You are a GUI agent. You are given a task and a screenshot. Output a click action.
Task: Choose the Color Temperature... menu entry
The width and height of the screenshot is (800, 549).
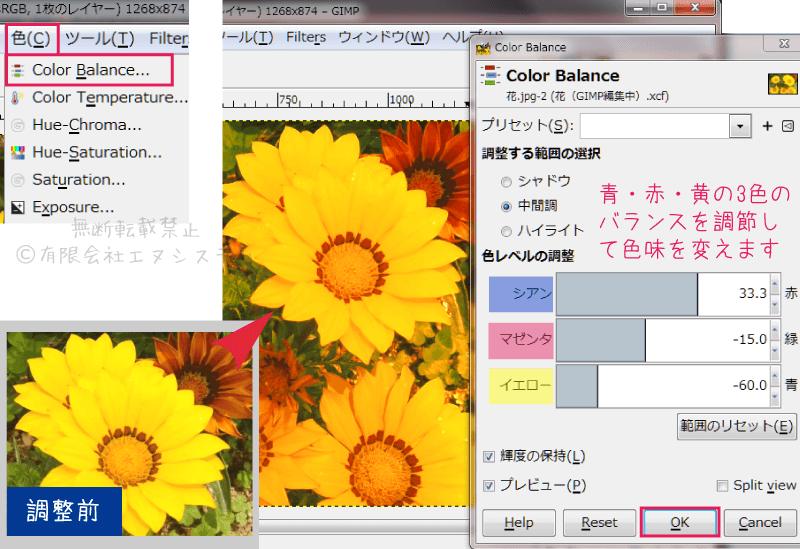(x=98, y=97)
